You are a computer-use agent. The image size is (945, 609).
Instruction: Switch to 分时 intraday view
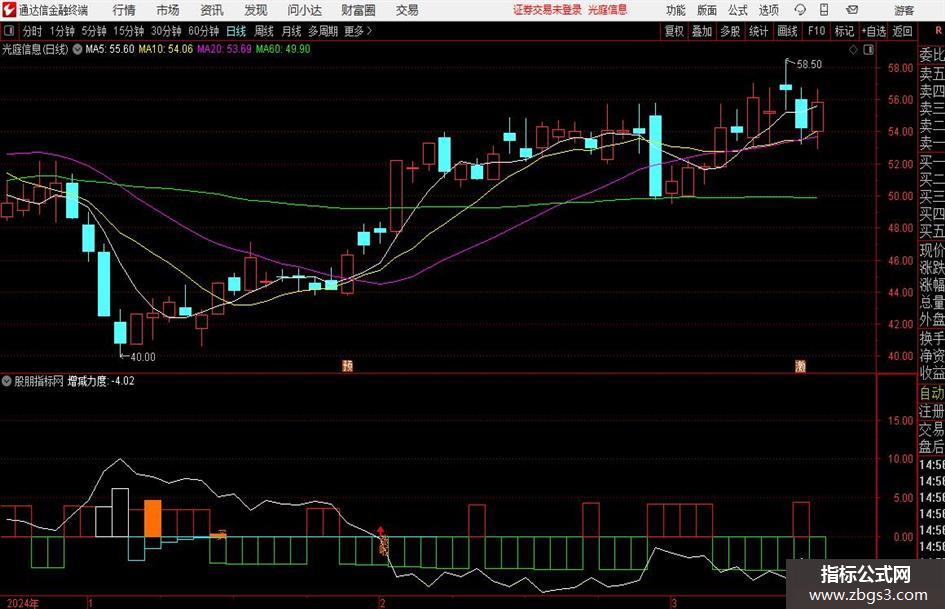pos(33,31)
